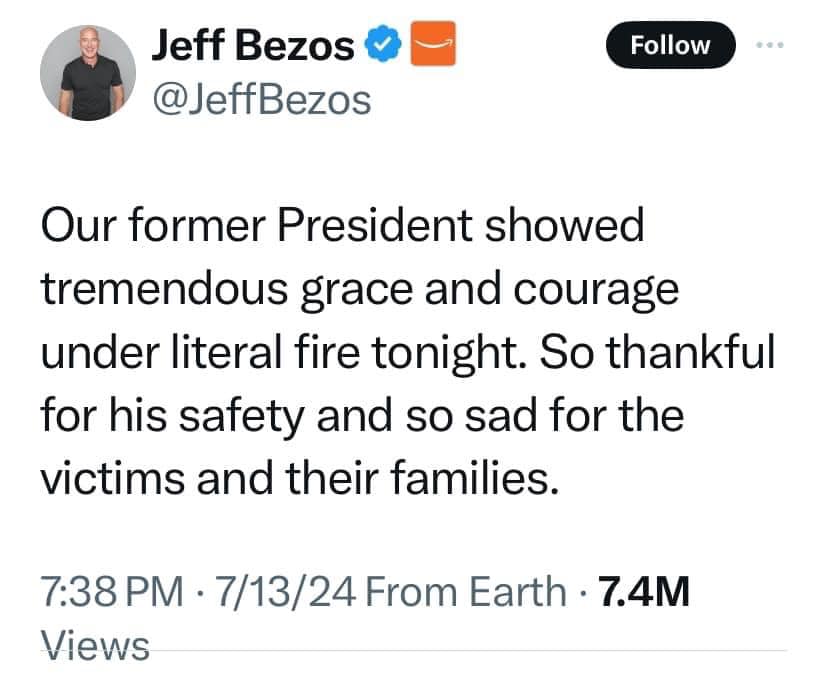
Task: Click the orange Amazon affiliation badge
Action: point(433,46)
